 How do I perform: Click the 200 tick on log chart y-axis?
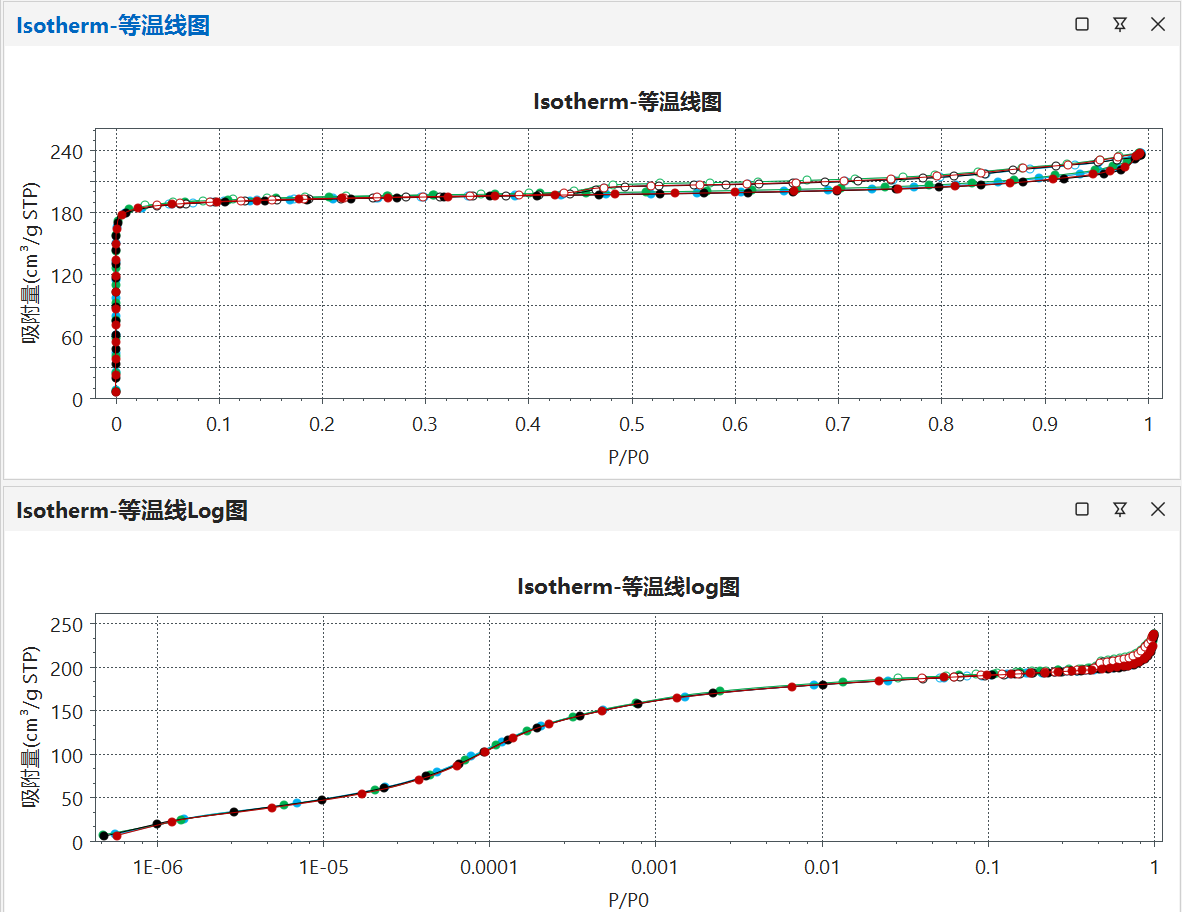[x=66, y=669]
